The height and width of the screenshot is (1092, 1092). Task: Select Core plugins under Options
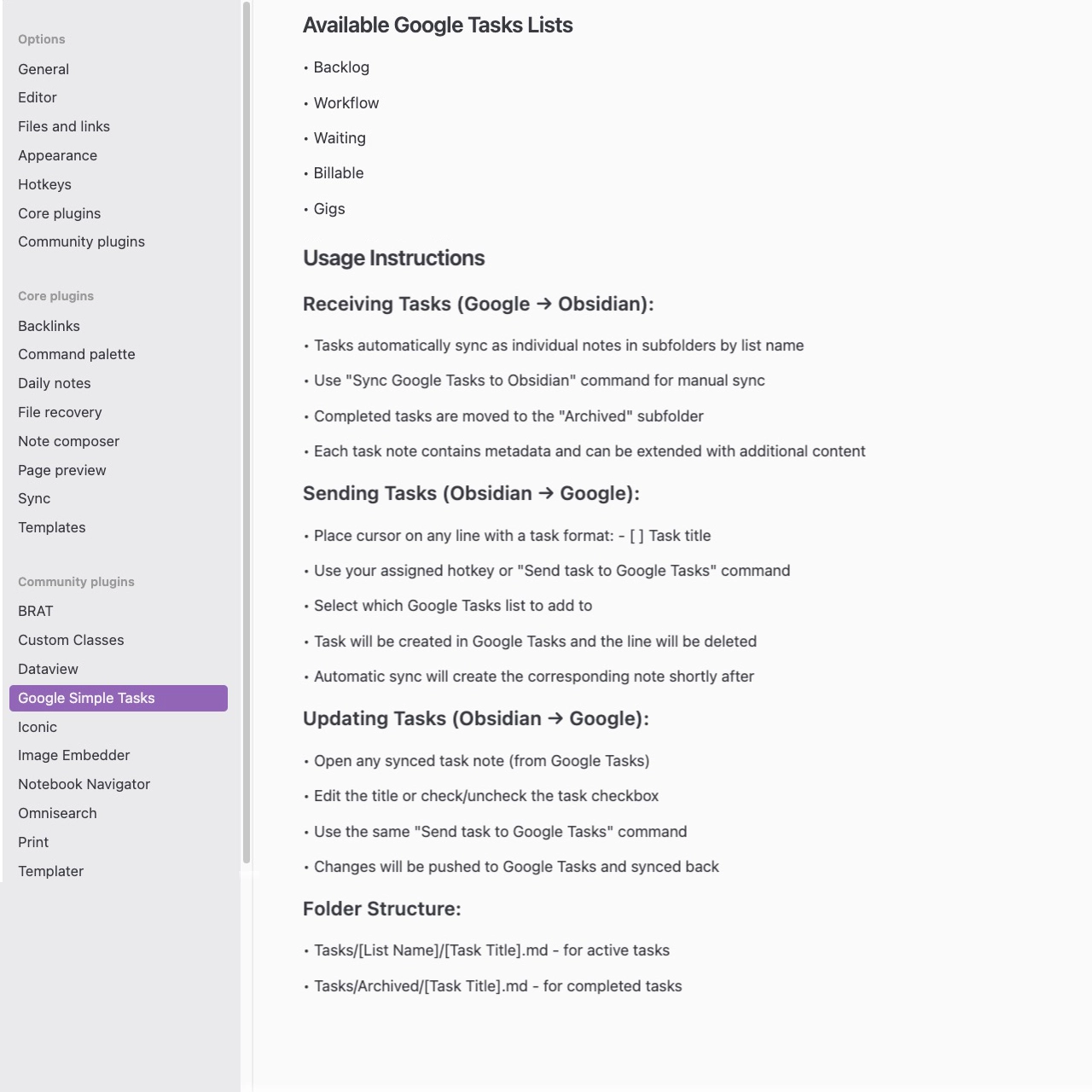[59, 213]
